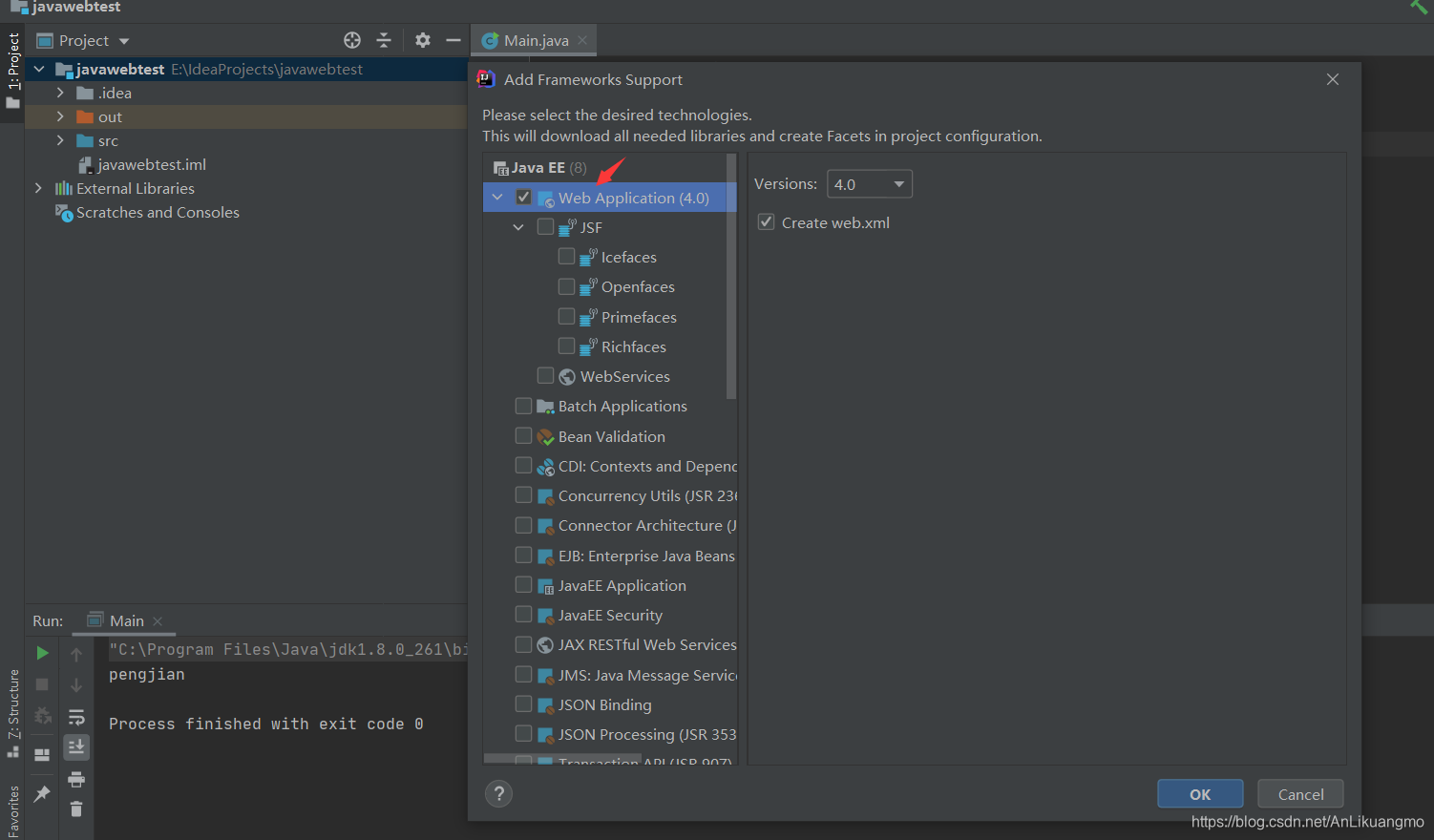Click Cancel in the frameworks dialog
Screen dimensions: 1434x840
click(1300, 794)
